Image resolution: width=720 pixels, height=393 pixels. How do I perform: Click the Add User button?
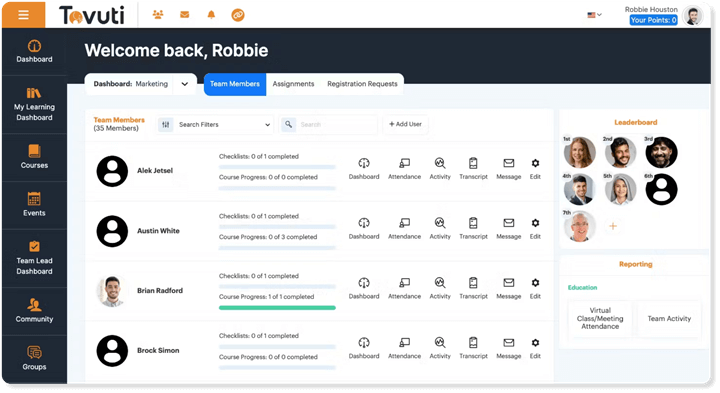click(x=405, y=124)
